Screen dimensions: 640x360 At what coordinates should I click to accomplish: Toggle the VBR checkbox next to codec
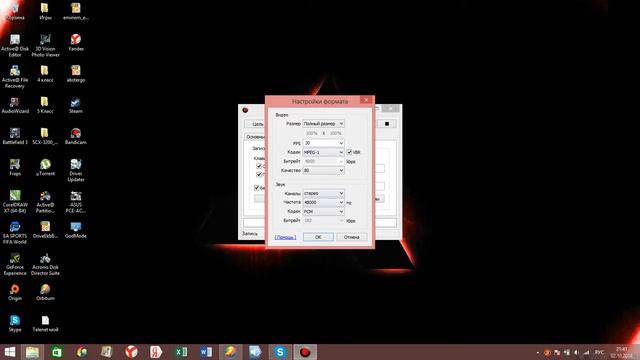[x=349, y=152]
